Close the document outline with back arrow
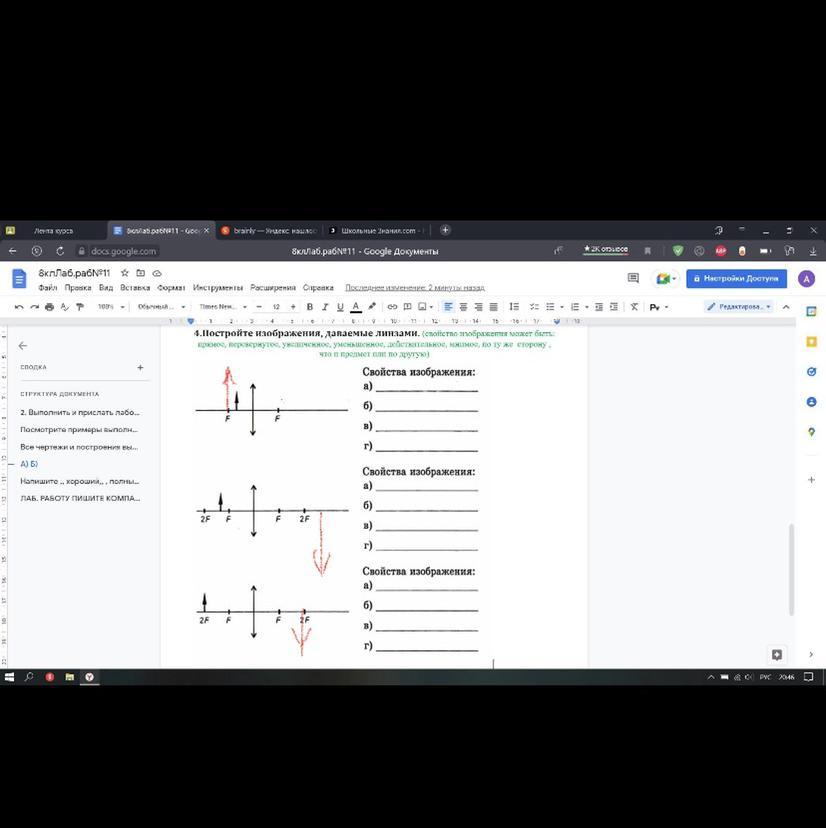Screen dimensions: 826x828 coord(23,345)
